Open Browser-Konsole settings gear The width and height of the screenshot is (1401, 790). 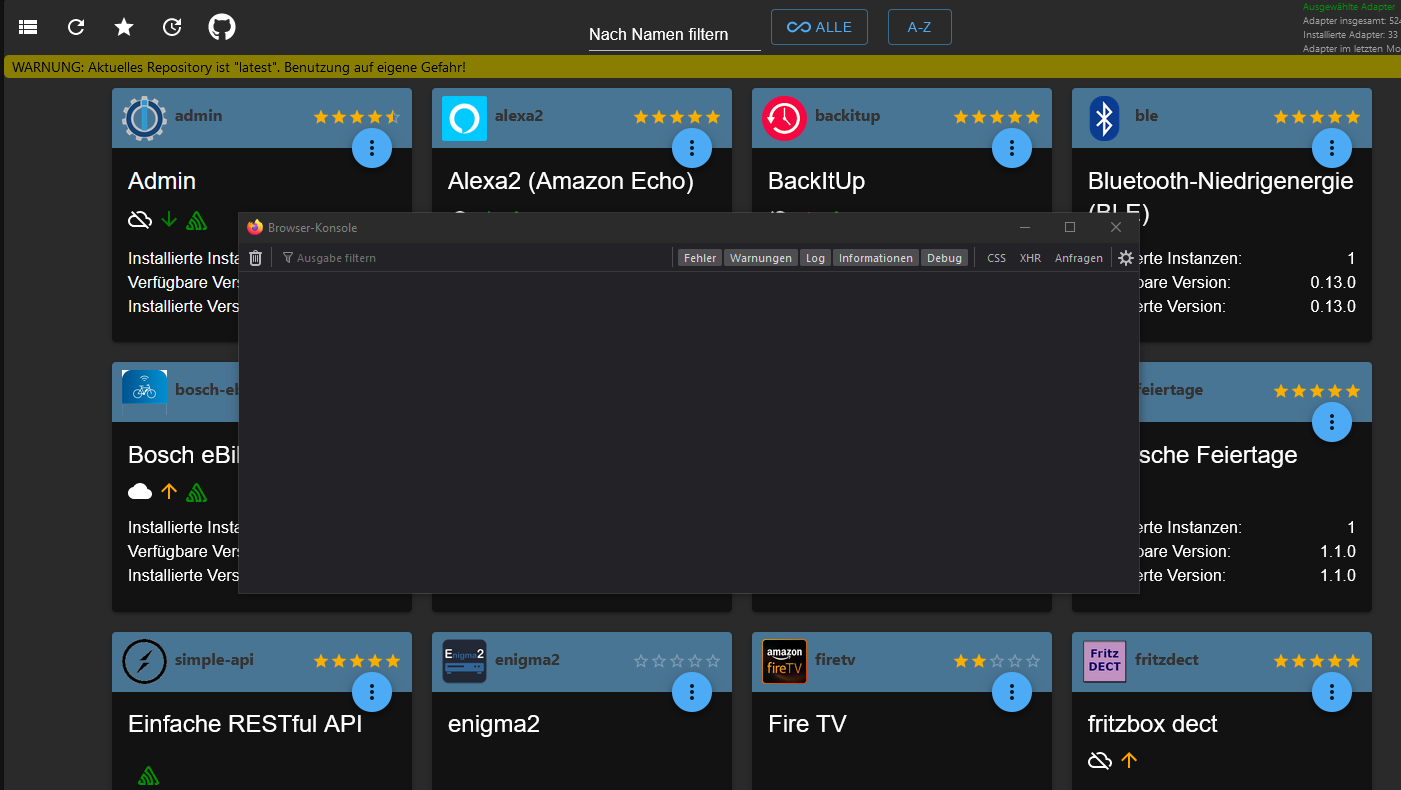coord(1126,258)
